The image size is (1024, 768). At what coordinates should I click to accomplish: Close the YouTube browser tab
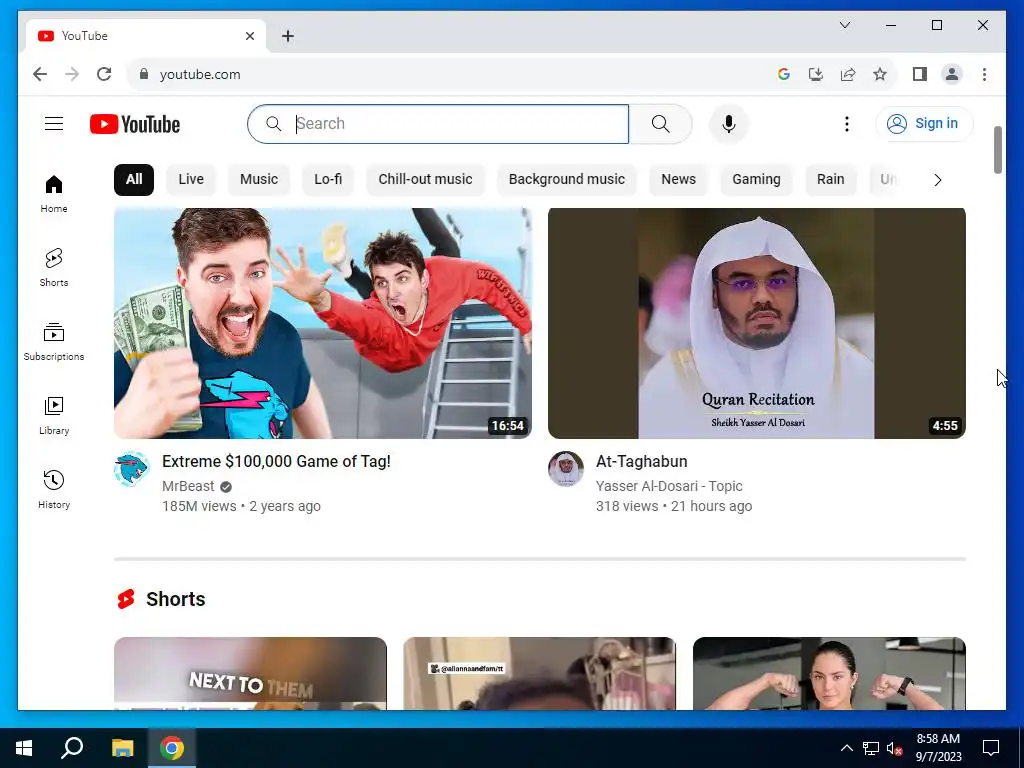point(249,36)
